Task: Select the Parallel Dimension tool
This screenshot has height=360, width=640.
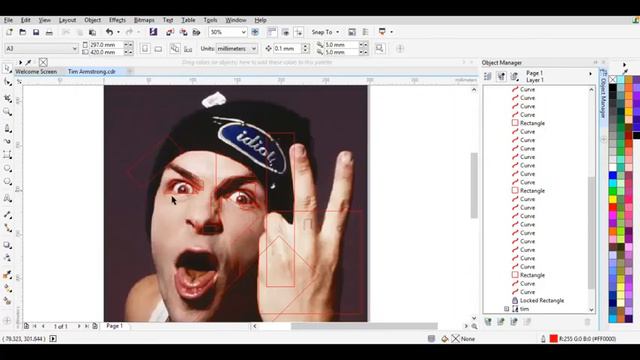Action: tap(7, 214)
